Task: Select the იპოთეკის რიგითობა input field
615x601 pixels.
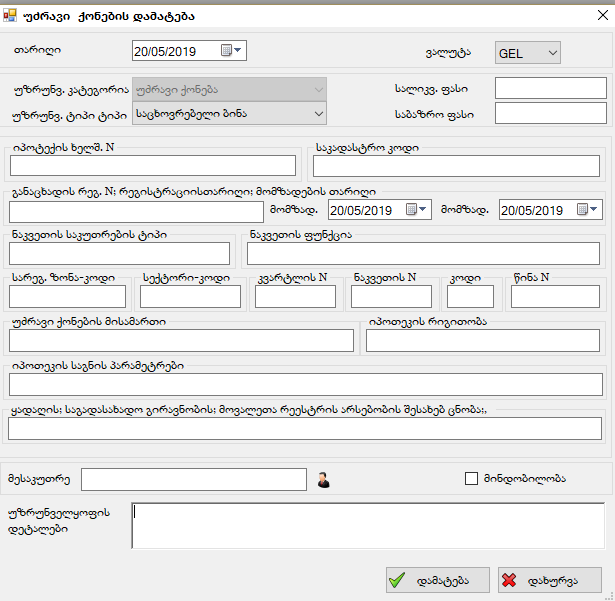Action: [483, 341]
